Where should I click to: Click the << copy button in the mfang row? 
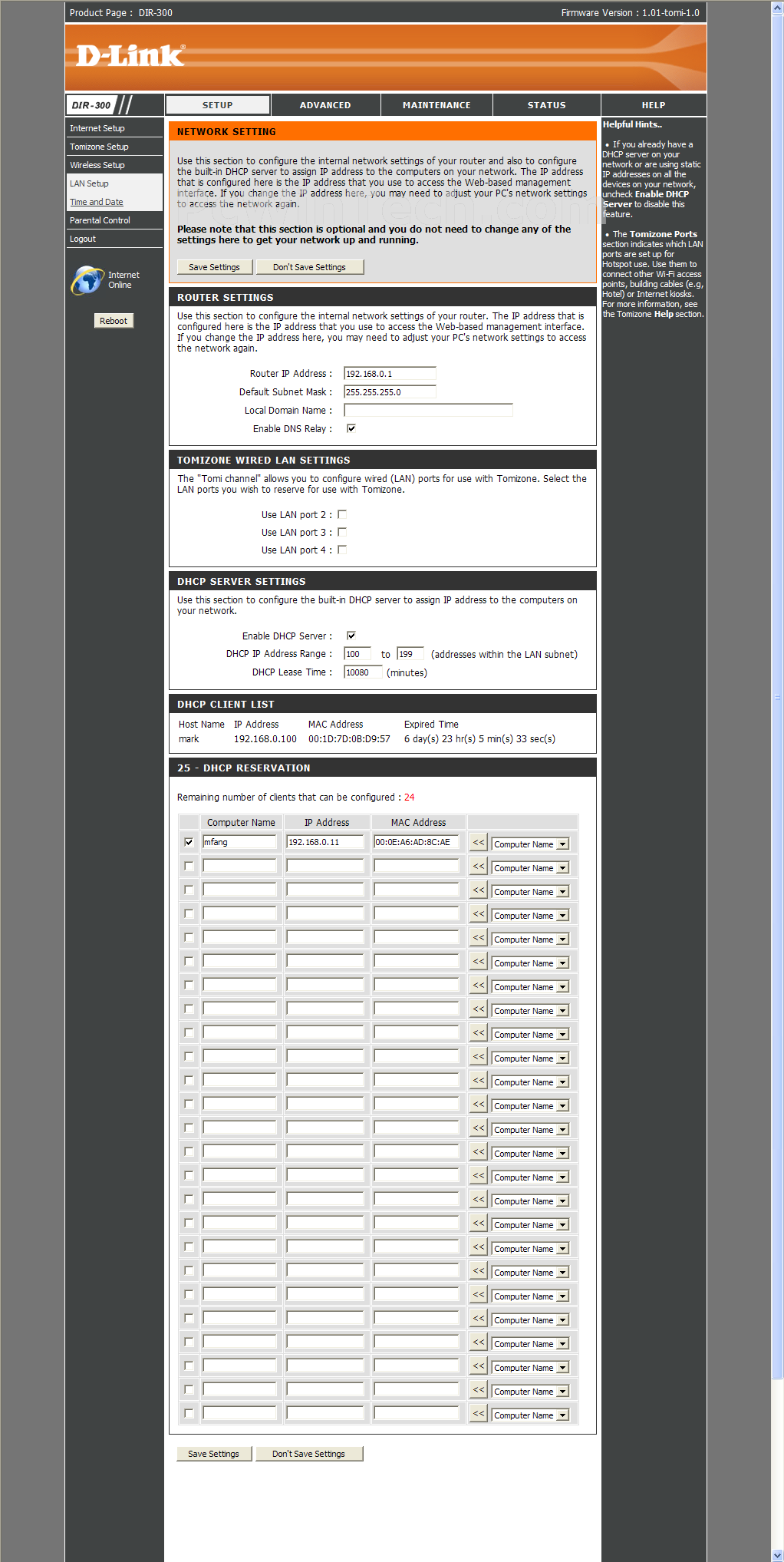[x=479, y=843]
